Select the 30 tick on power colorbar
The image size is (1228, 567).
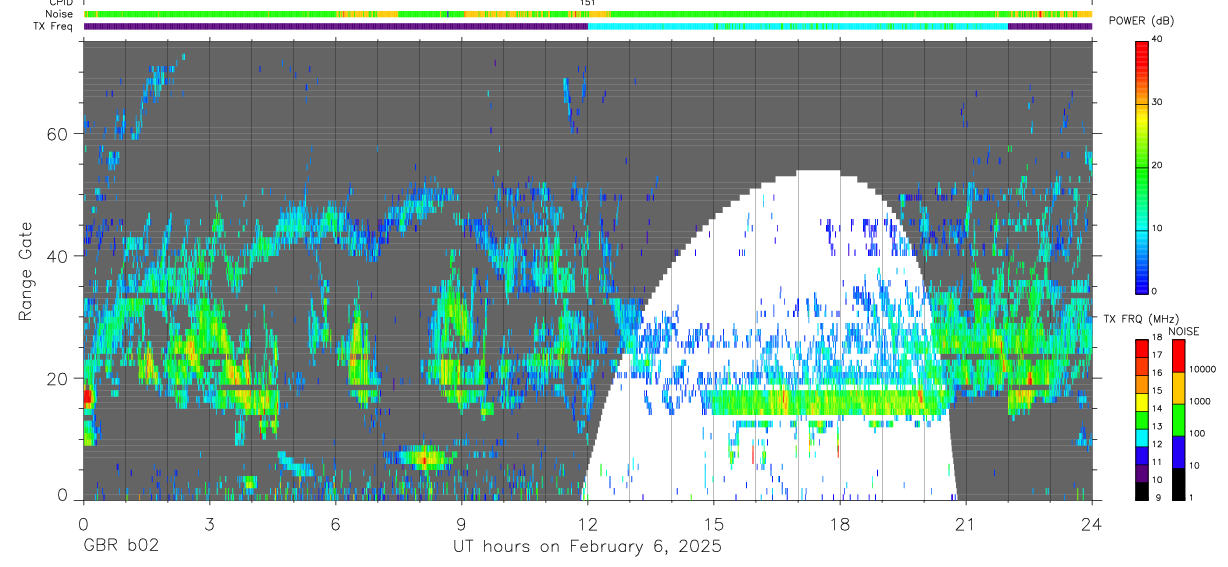coord(1158,102)
